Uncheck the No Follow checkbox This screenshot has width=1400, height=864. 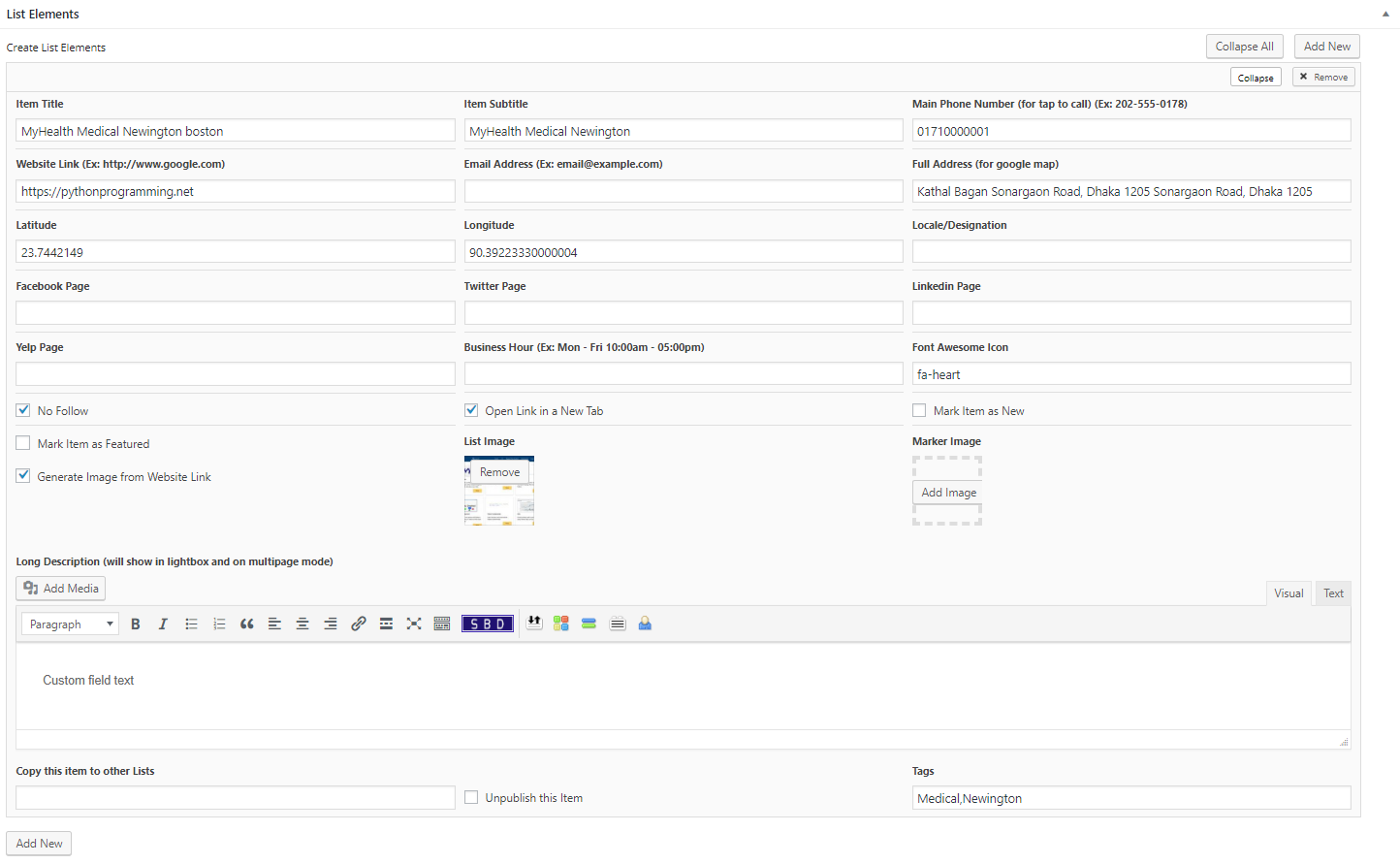click(23, 410)
